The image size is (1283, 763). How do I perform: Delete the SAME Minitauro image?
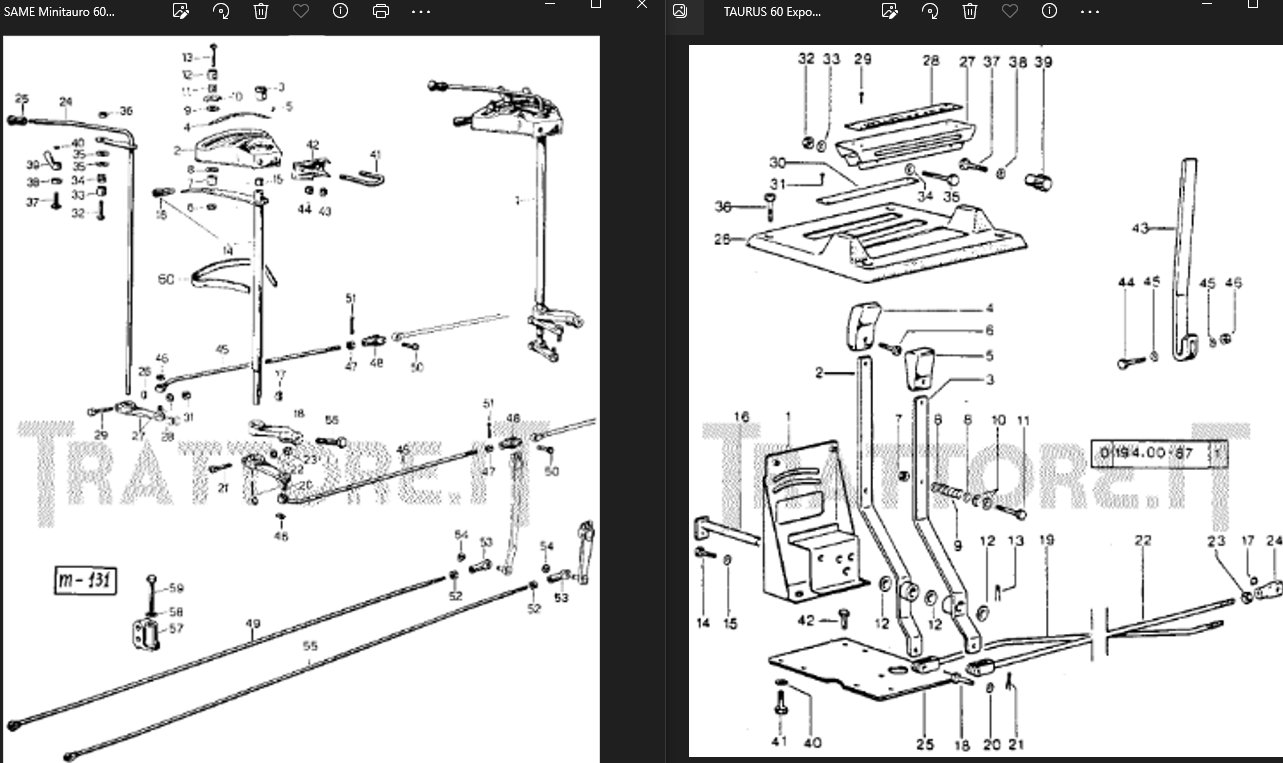[261, 11]
